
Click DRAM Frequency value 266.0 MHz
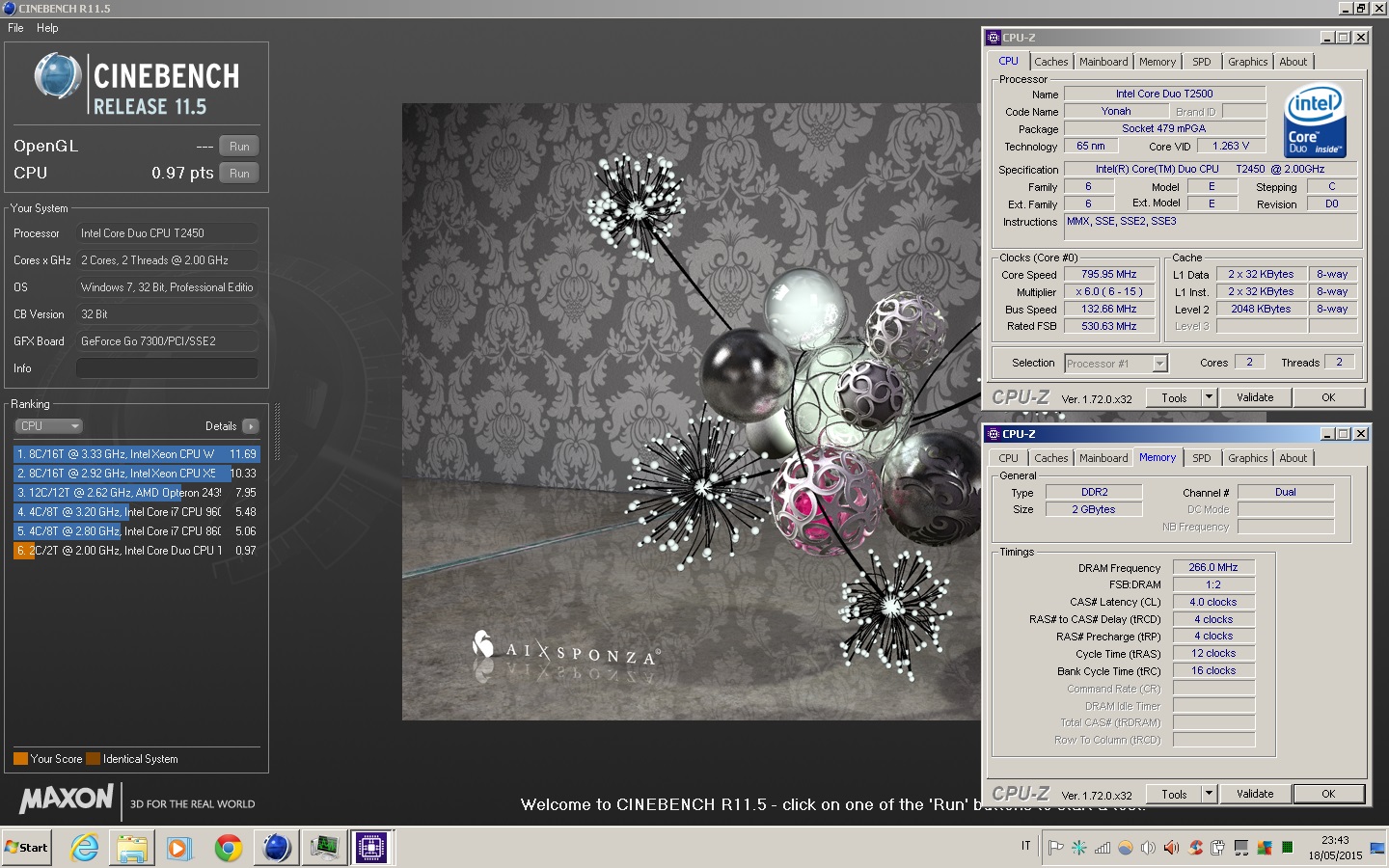pos(1213,567)
